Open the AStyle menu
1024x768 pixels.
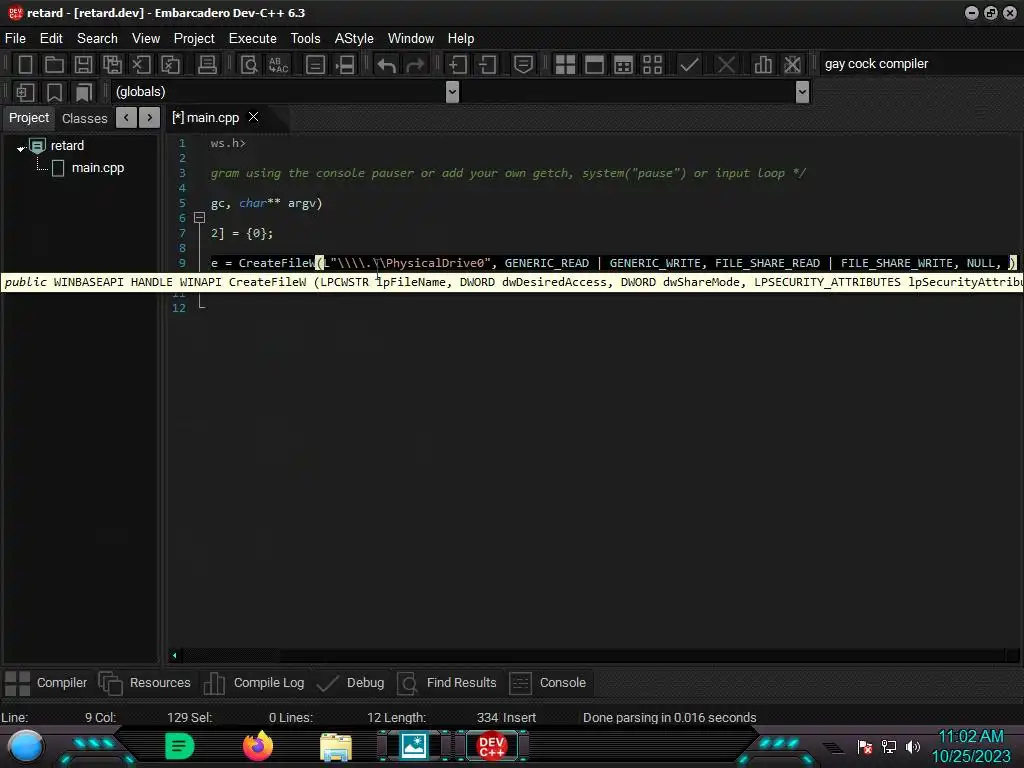354,39
